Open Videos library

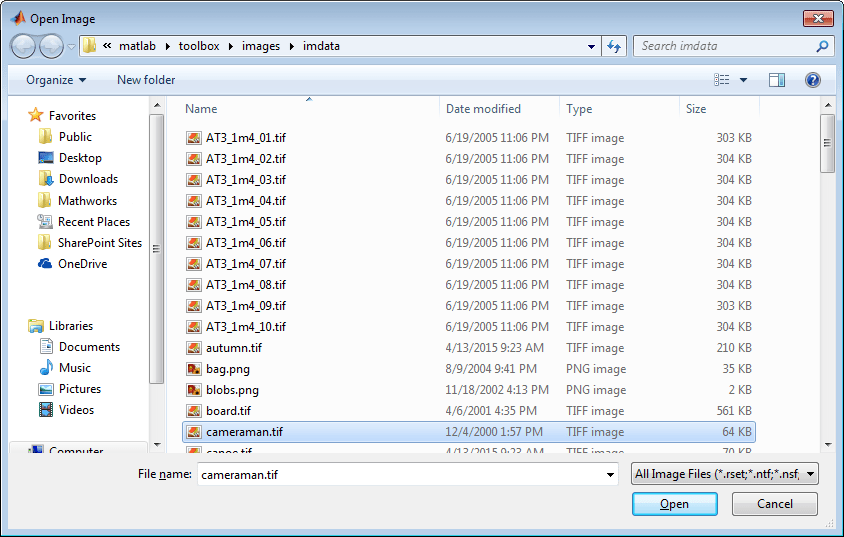[x=67, y=409]
